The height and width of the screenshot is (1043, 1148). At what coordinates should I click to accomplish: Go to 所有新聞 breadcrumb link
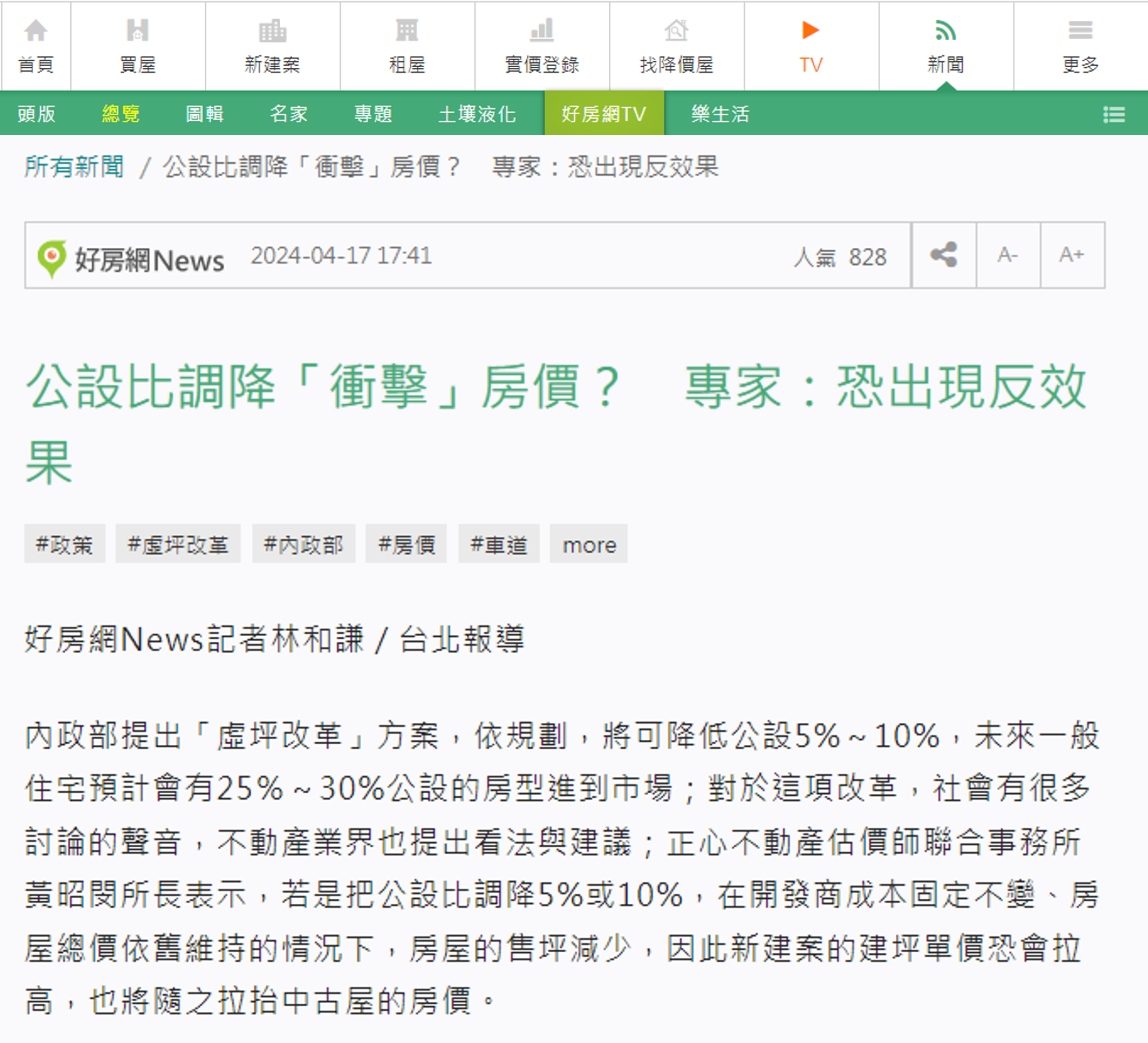74,167
